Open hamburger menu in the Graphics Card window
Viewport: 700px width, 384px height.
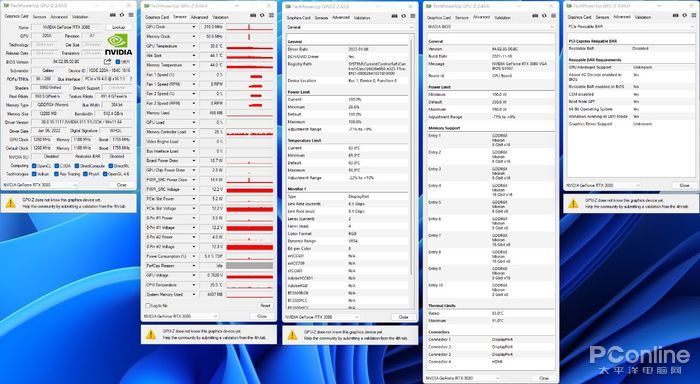click(131, 15)
